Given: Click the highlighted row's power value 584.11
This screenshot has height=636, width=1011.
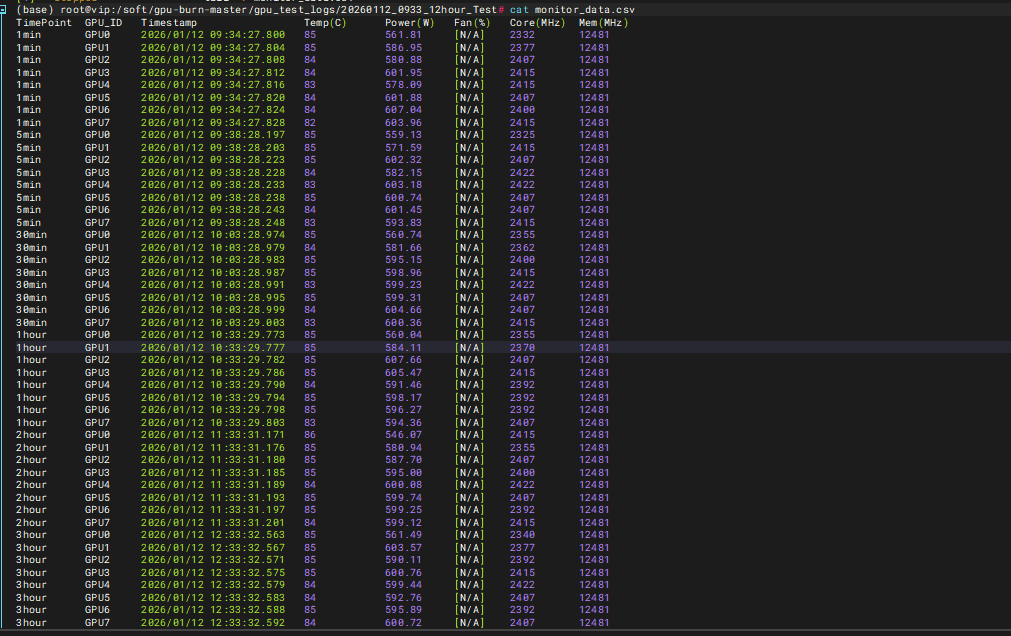Looking at the screenshot, I should click(x=403, y=347).
